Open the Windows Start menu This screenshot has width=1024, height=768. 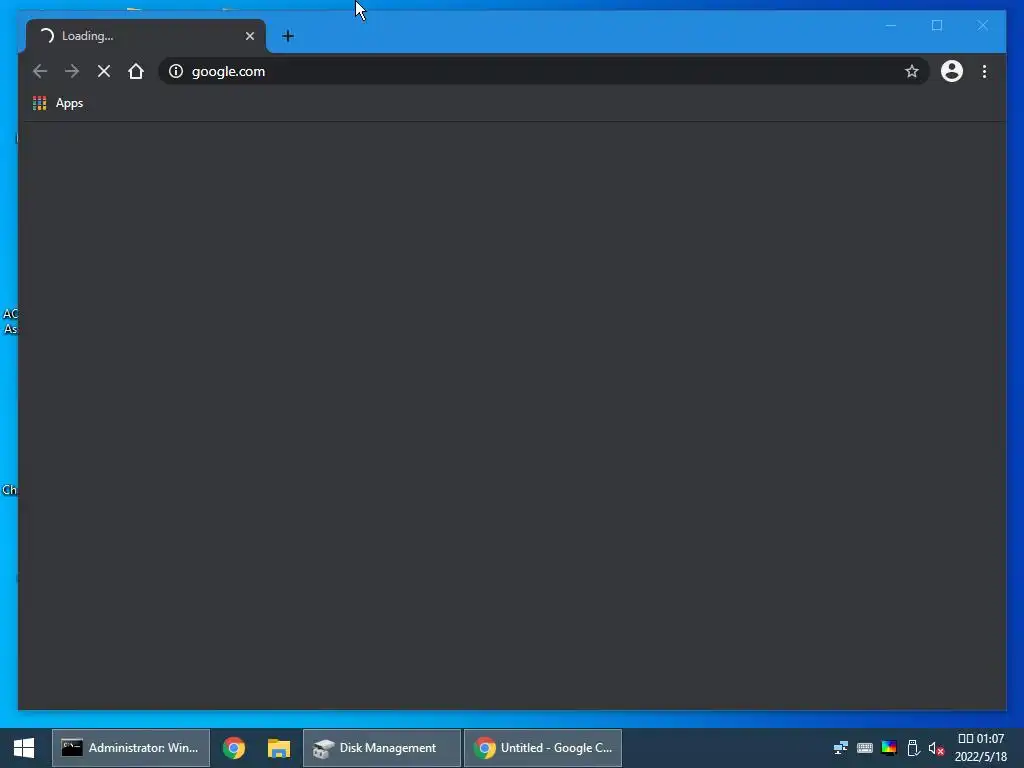[24, 748]
